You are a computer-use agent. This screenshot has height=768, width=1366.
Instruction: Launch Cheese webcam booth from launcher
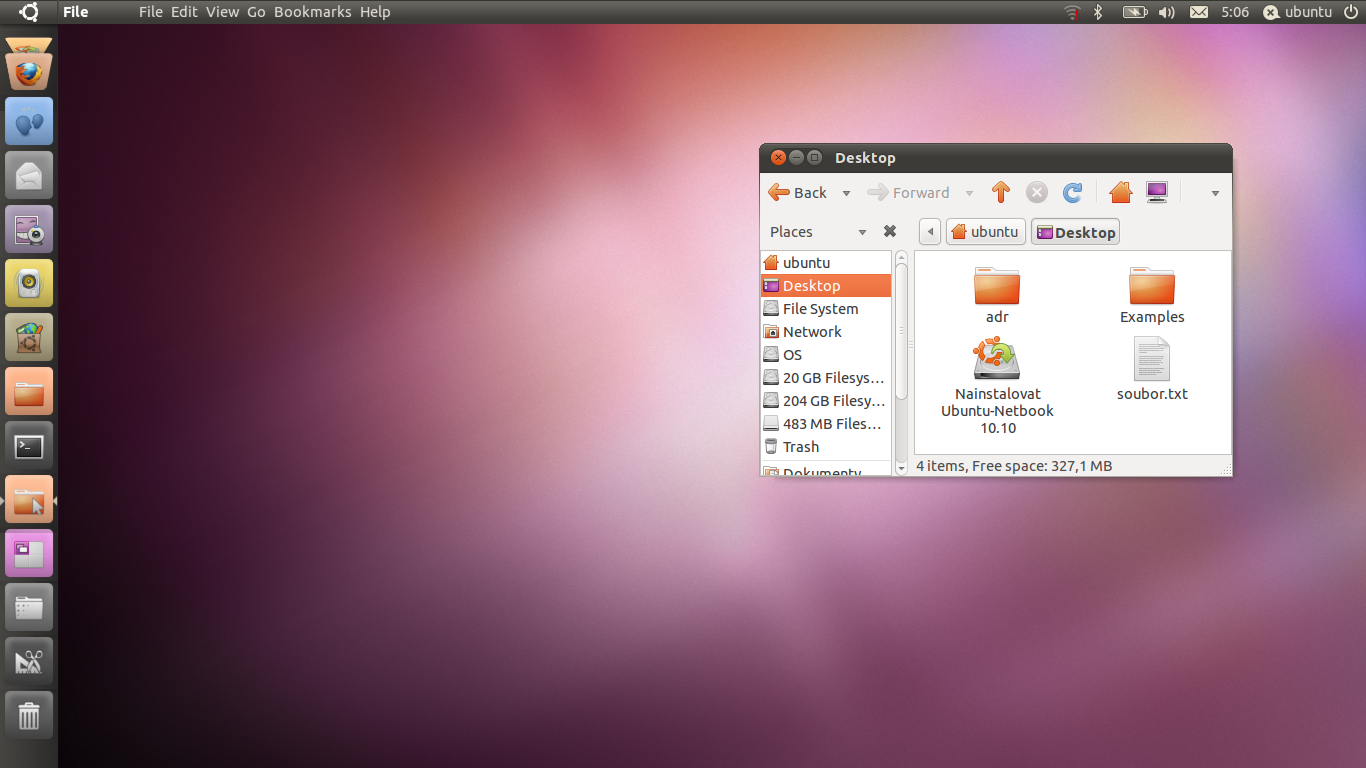point(29,229)
